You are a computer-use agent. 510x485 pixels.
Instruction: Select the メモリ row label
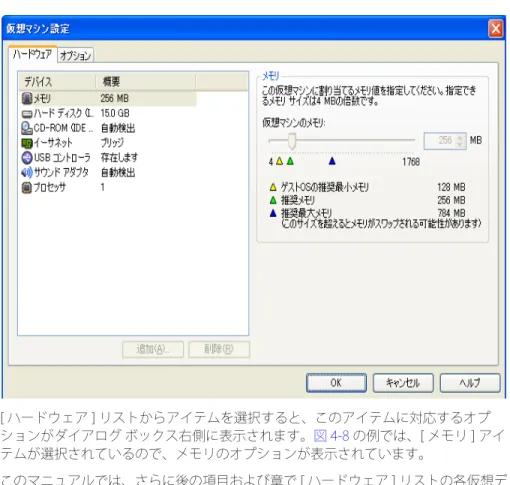click(42, 98)
